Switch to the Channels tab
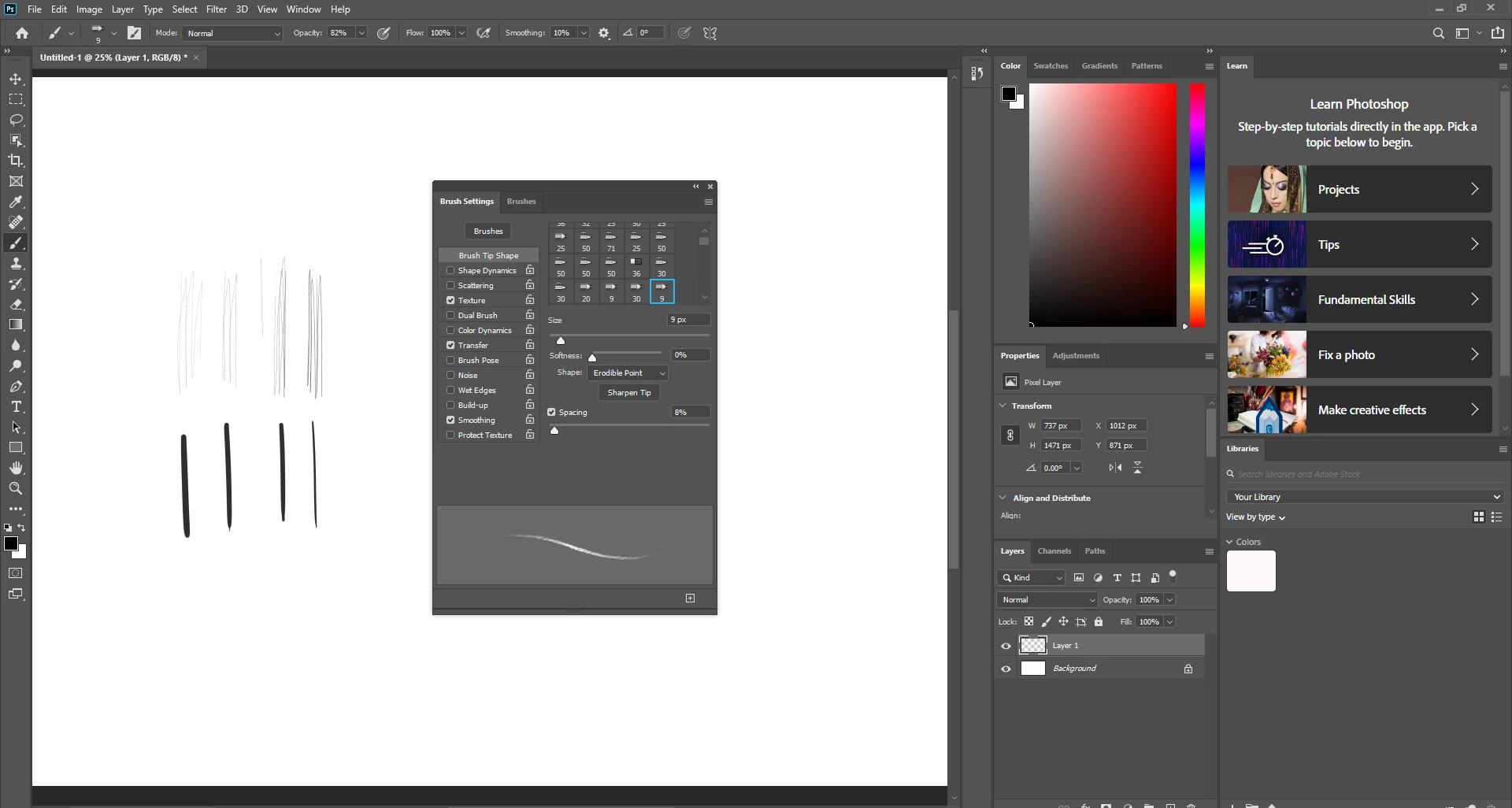The image size is (1512, 808). [x=1054, y=551]
